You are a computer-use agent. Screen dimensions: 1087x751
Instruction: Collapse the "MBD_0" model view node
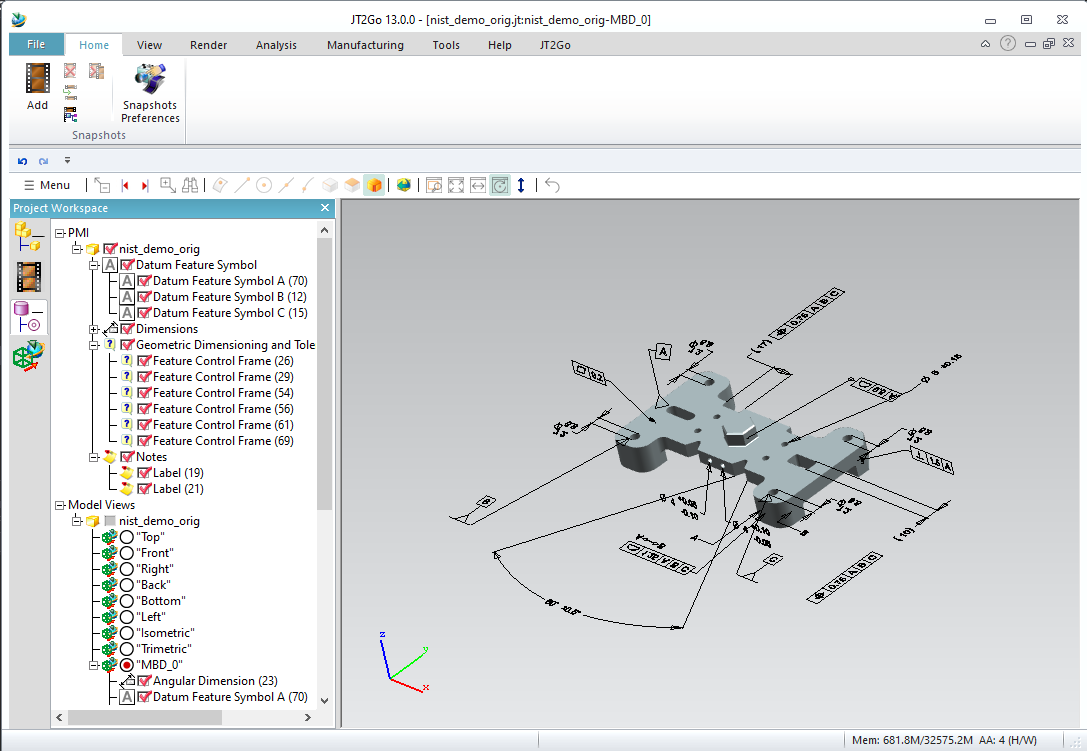pos(94,665)
